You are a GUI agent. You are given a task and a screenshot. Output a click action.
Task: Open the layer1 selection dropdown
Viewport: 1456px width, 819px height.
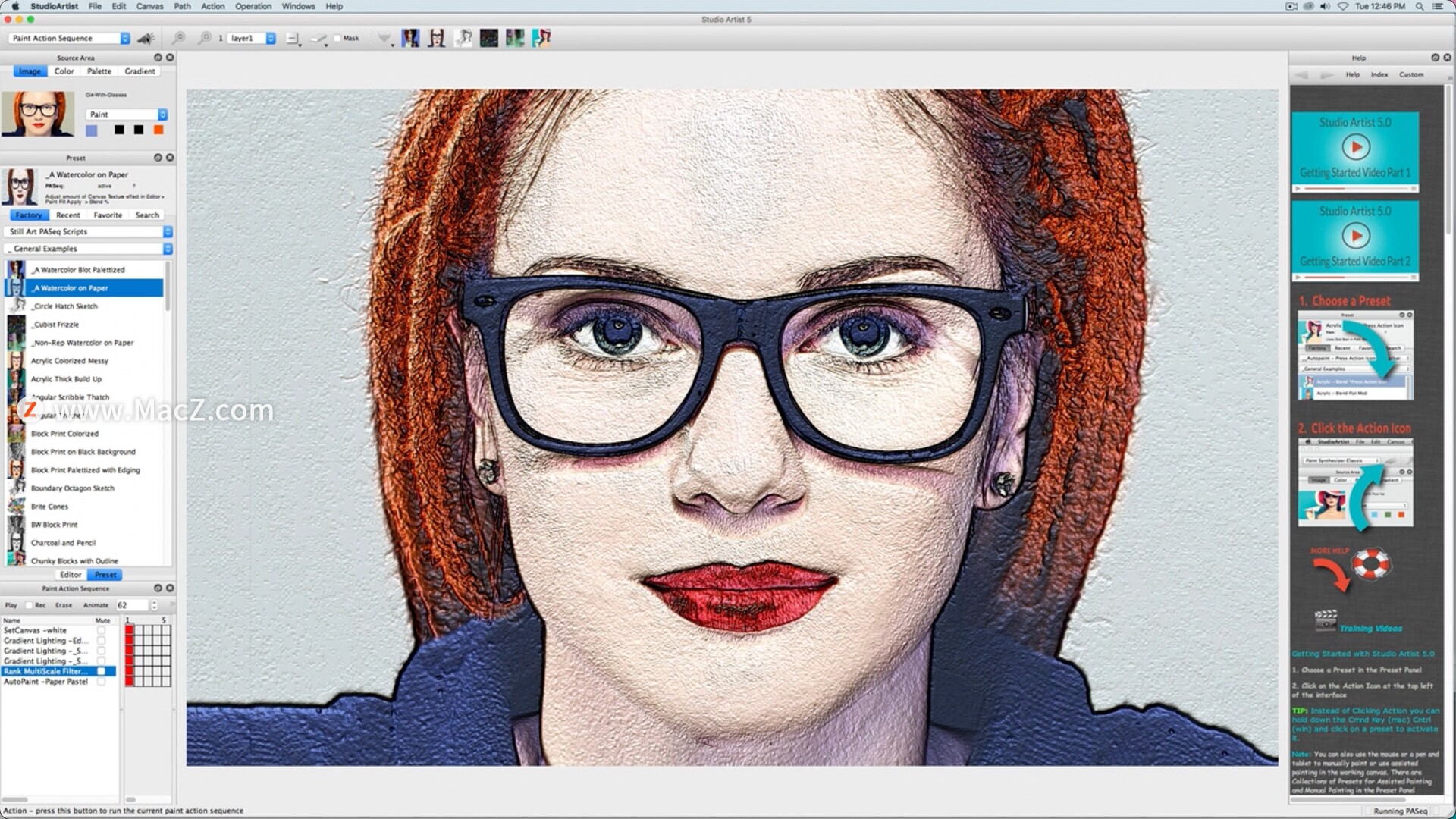(250, 37)
